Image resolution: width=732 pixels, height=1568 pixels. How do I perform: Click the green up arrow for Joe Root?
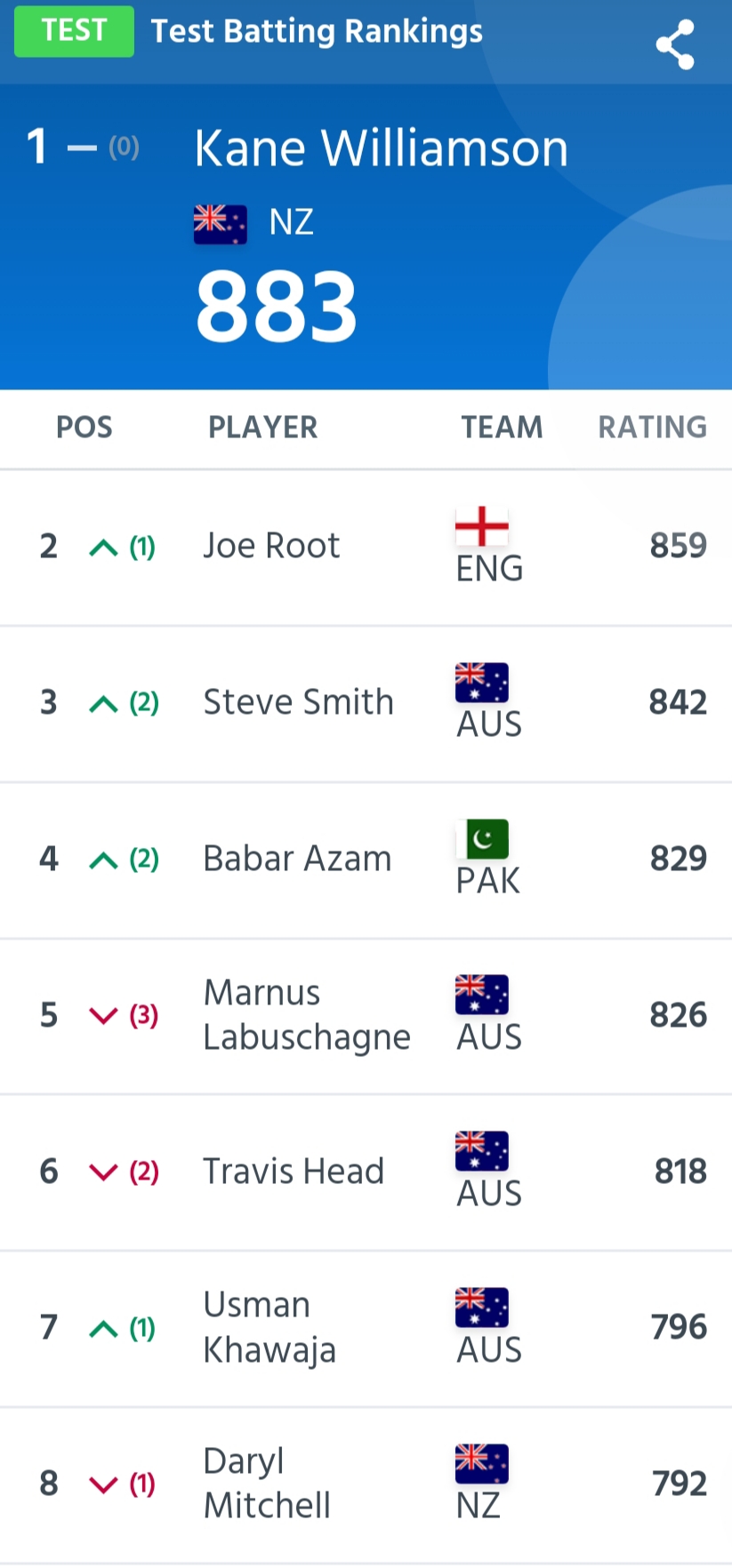[x=103, y=548]
